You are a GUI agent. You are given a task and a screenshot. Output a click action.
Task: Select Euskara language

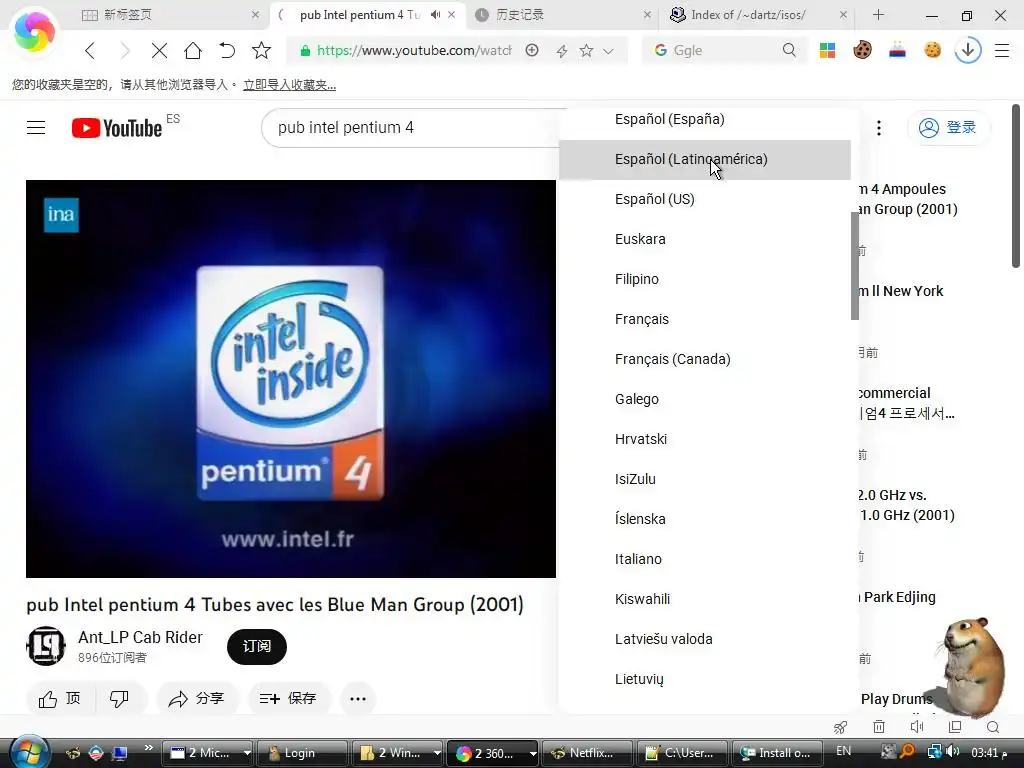[705, 239]
